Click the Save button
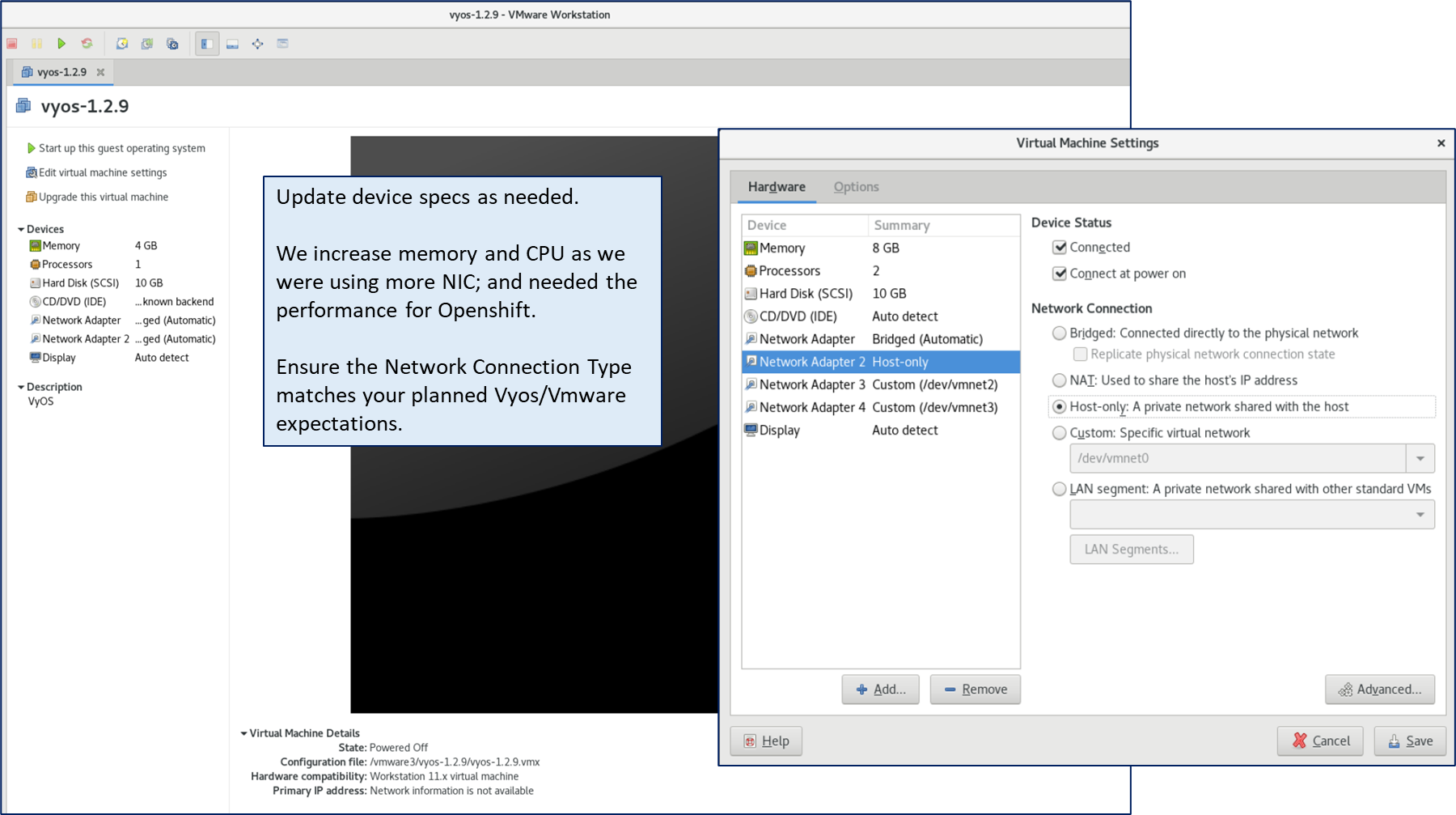Image resolution: width=1456 pixels, height=815 pixels. pyautogui.click(x=1410, y=741)
